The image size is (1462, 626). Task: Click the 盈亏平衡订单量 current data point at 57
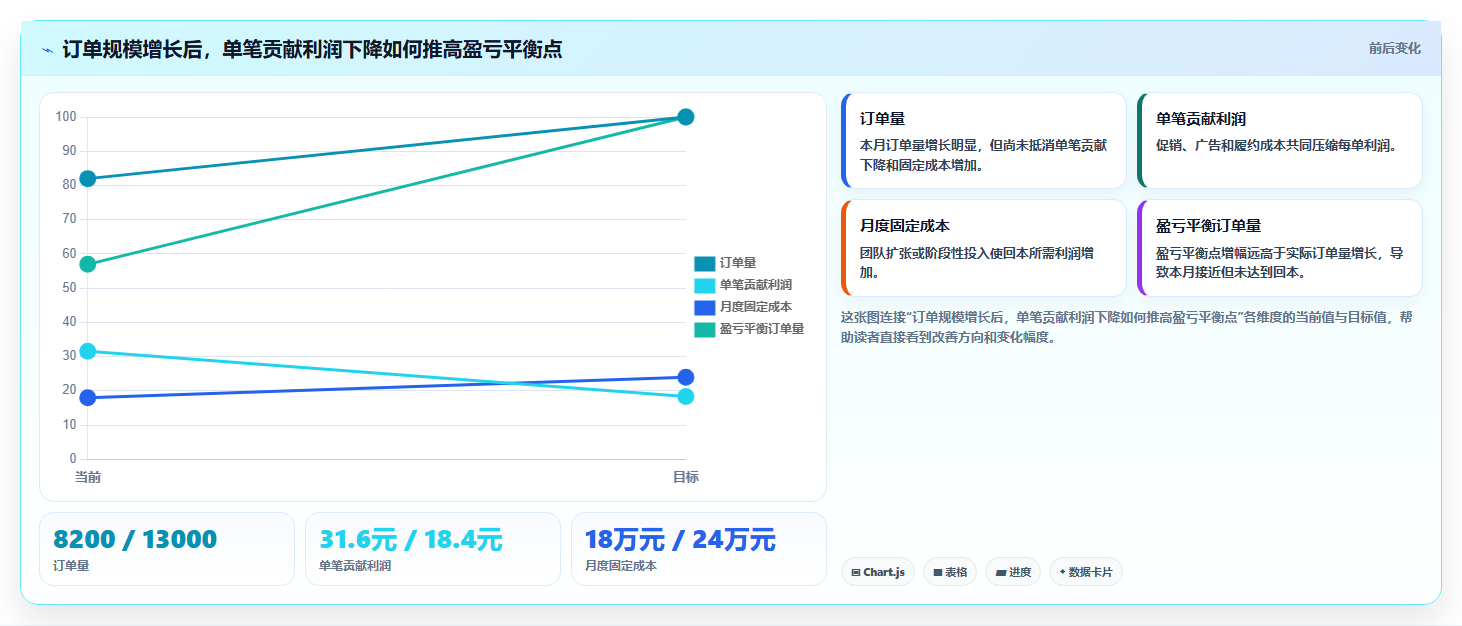(x=88, y=264)
